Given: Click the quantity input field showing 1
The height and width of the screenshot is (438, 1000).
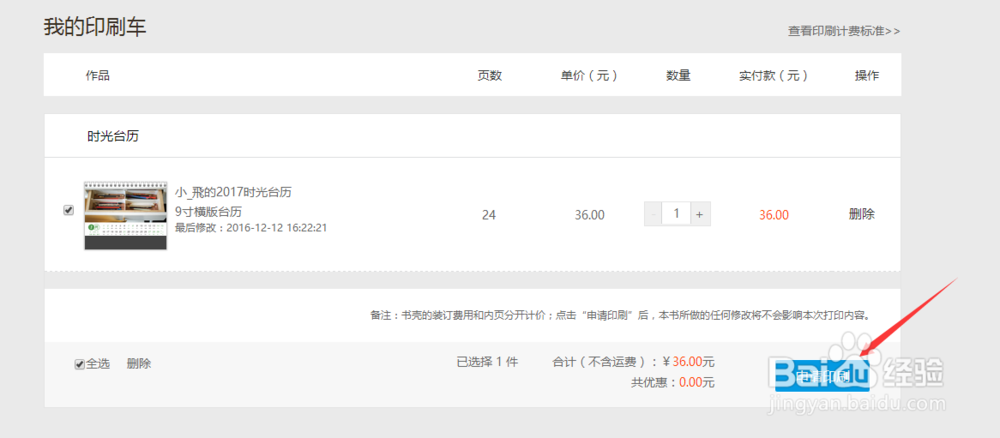Looking at the screenshot, I should pyautogui.click(x=676, y=214).
